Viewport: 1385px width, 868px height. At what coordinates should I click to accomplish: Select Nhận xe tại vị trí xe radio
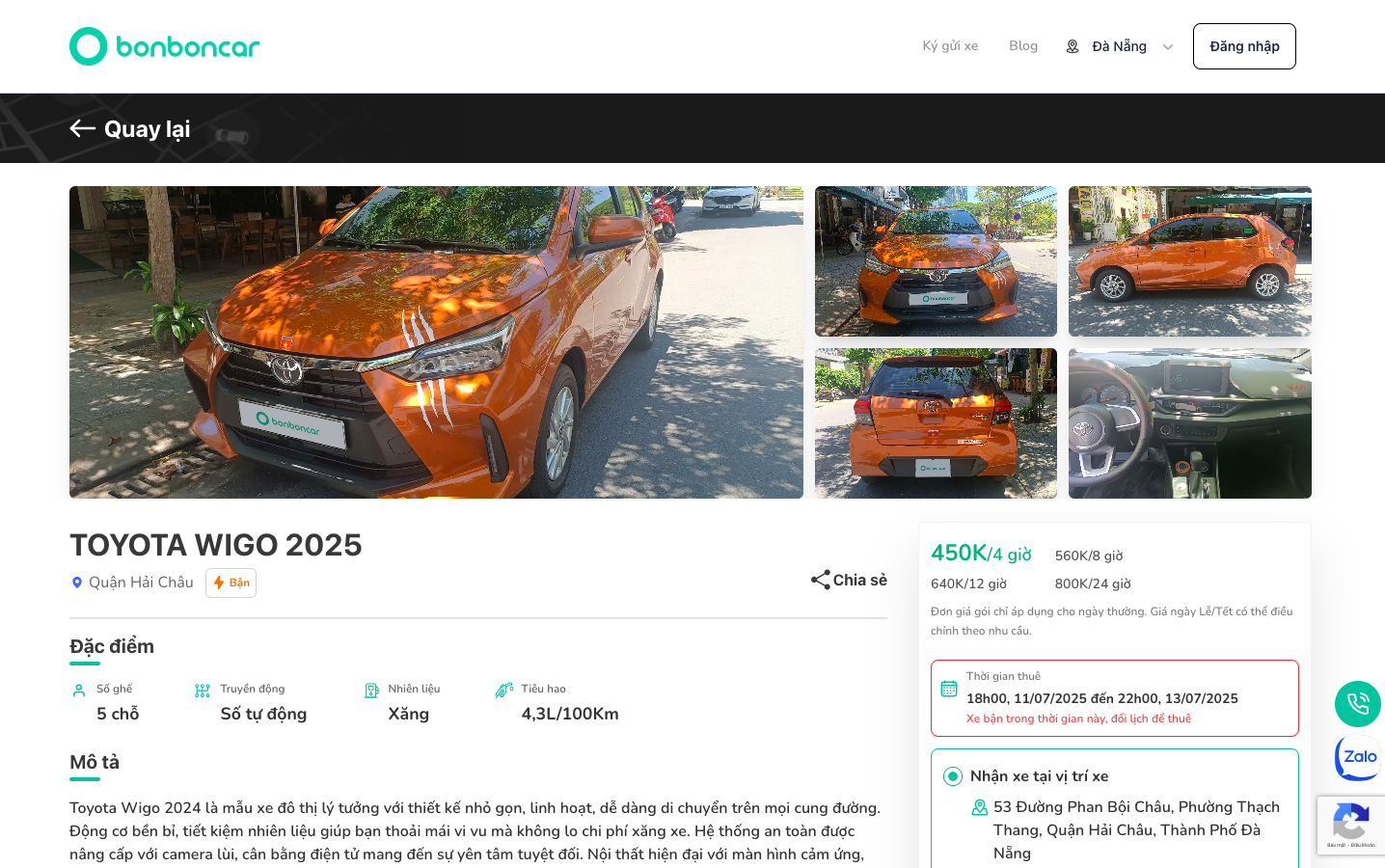click(953, 776)
